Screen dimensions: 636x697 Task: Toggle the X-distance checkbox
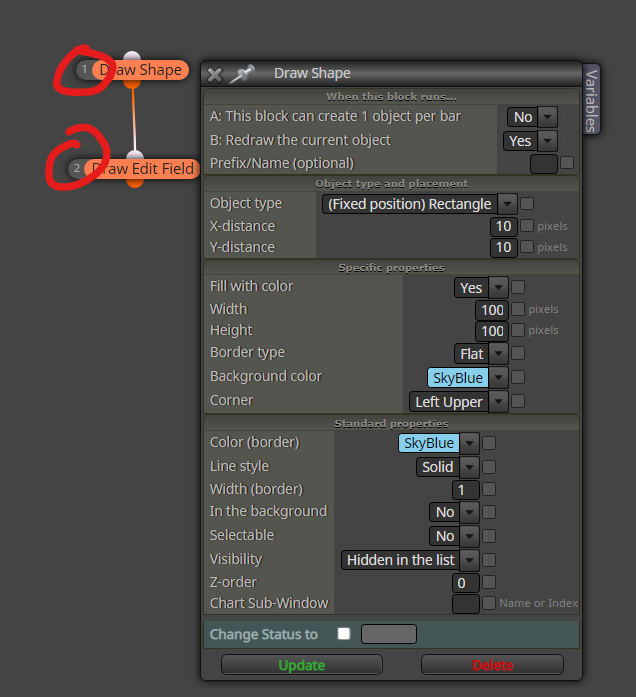[527, 225]
